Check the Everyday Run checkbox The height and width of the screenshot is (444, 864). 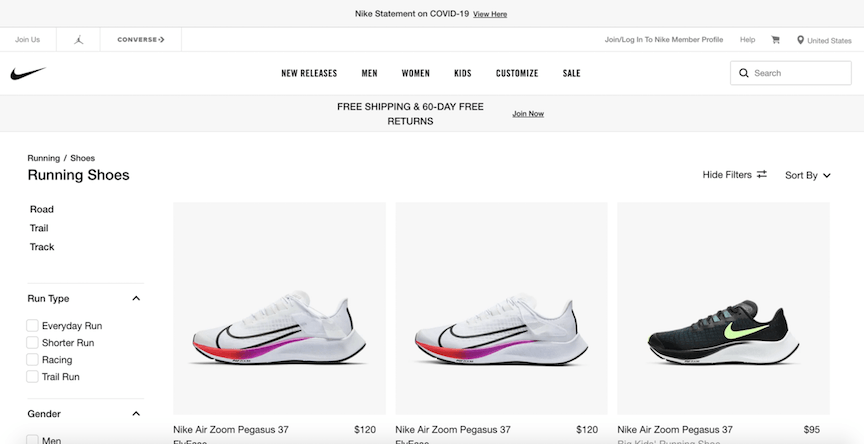pos(33,326)
